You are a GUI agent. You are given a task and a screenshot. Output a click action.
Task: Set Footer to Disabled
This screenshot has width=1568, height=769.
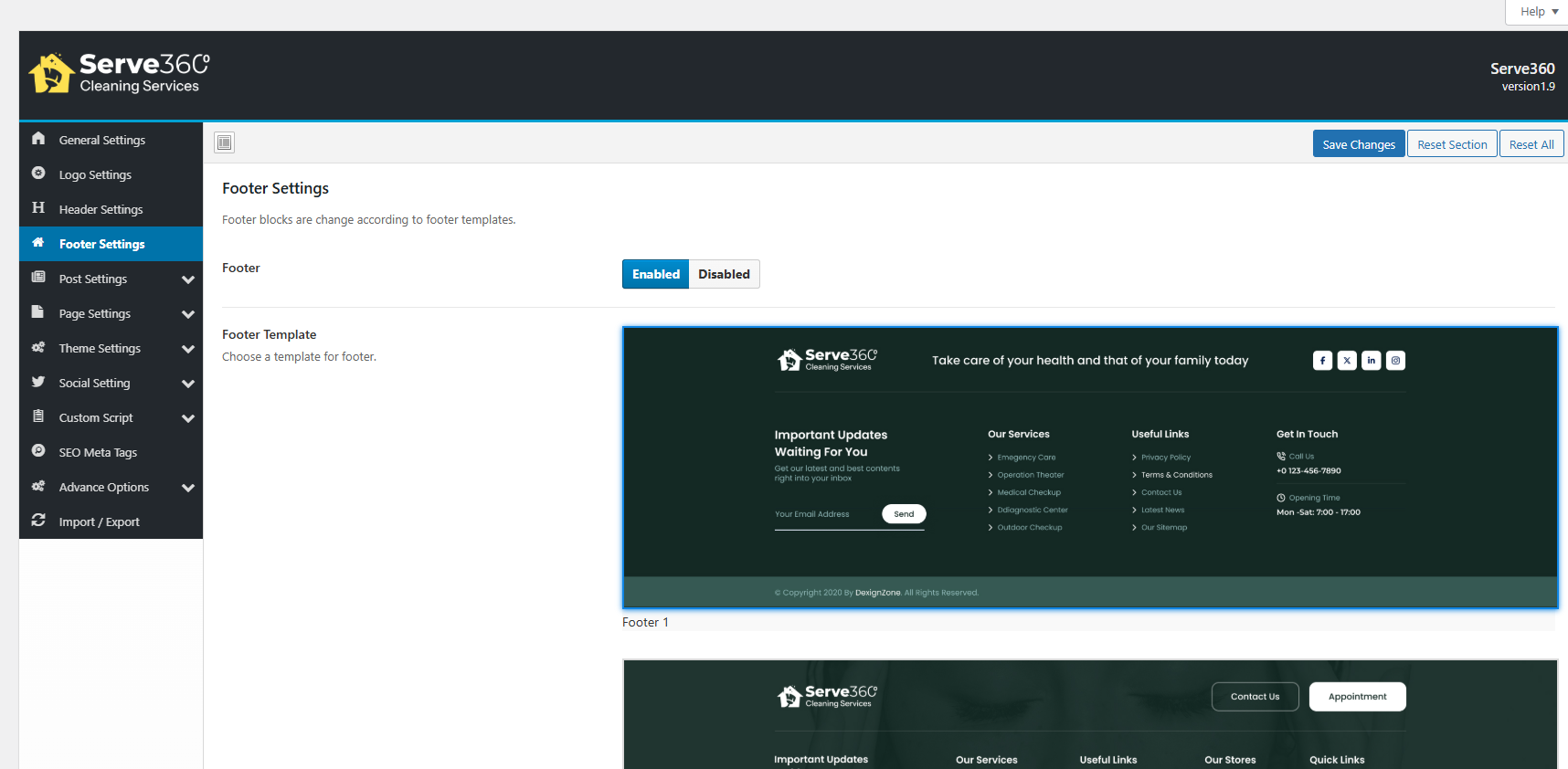(x=724, y=274)
